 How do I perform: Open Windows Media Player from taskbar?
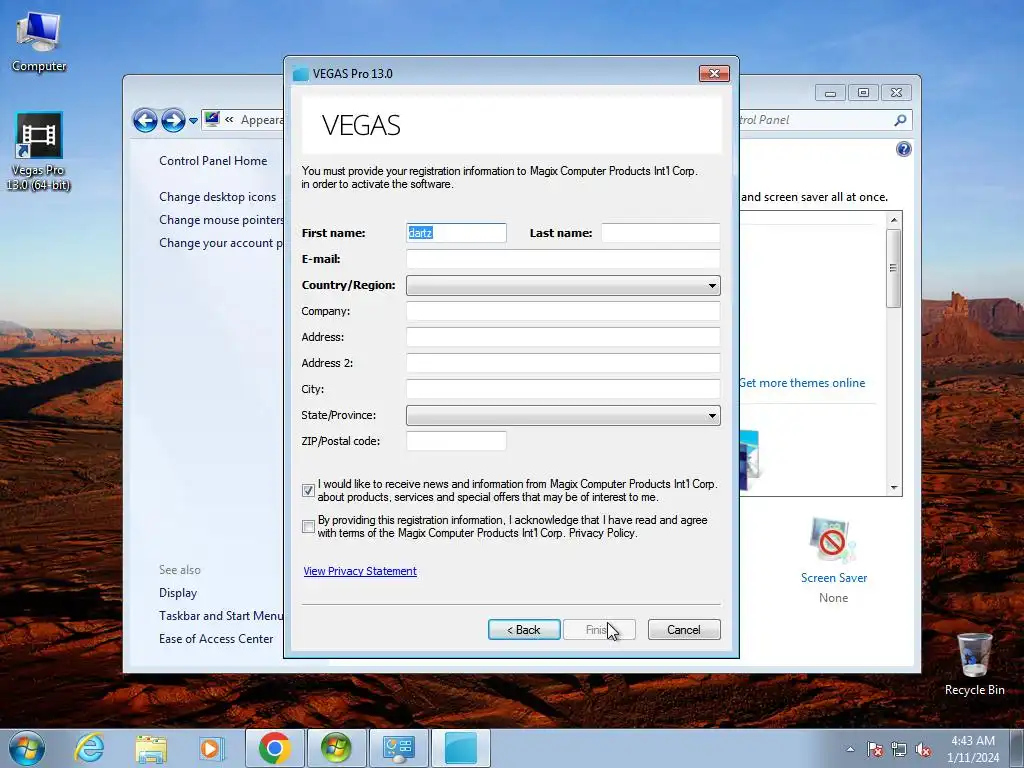(x=212, y=748)
